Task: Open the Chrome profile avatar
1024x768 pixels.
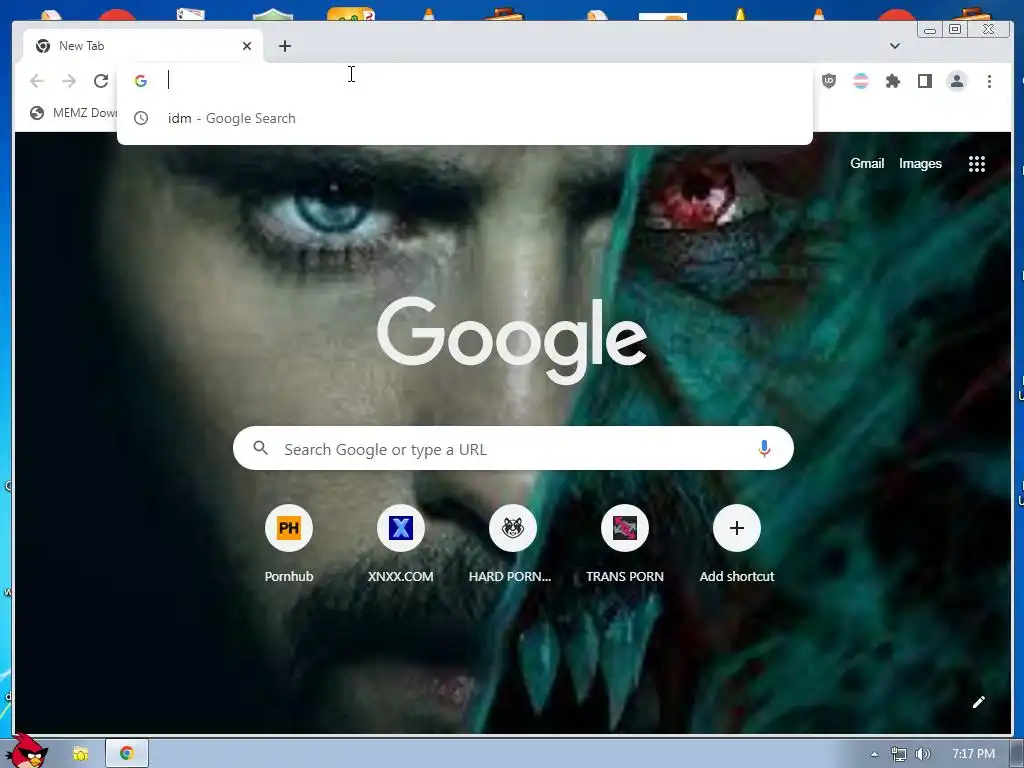Action: [957, 81]
